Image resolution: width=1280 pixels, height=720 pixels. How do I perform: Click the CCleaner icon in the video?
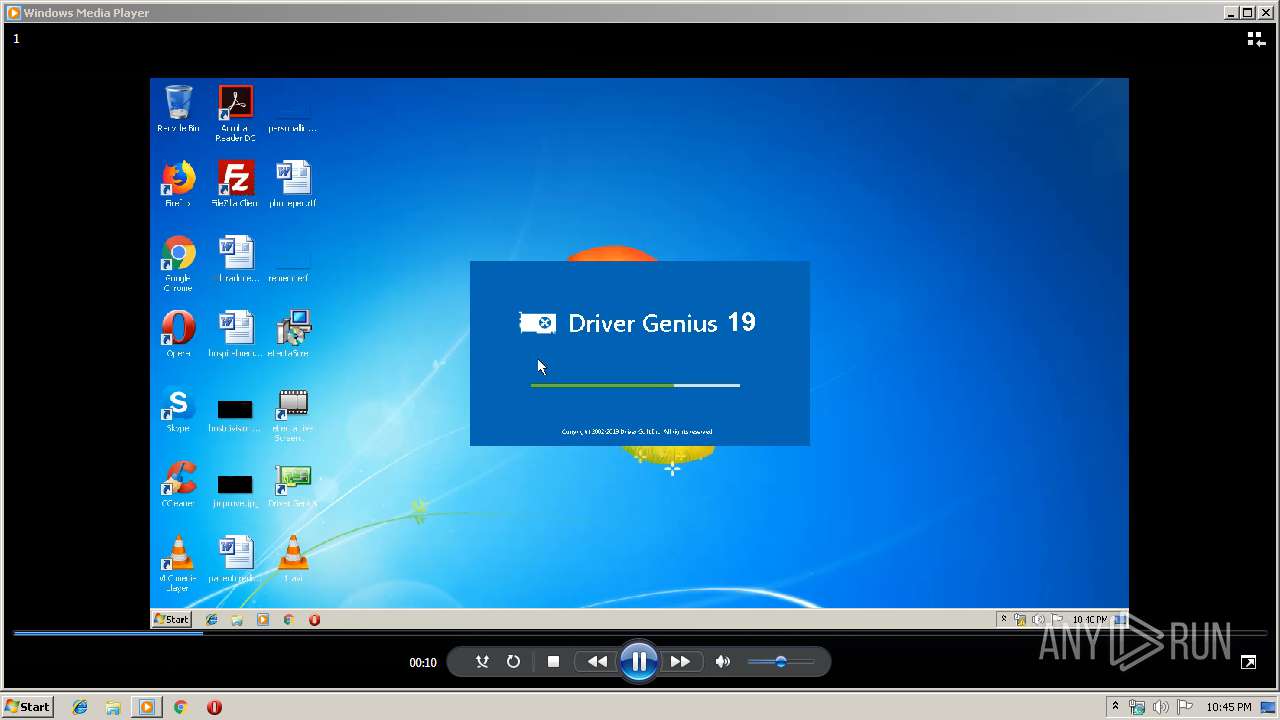[x=178, y=485]
